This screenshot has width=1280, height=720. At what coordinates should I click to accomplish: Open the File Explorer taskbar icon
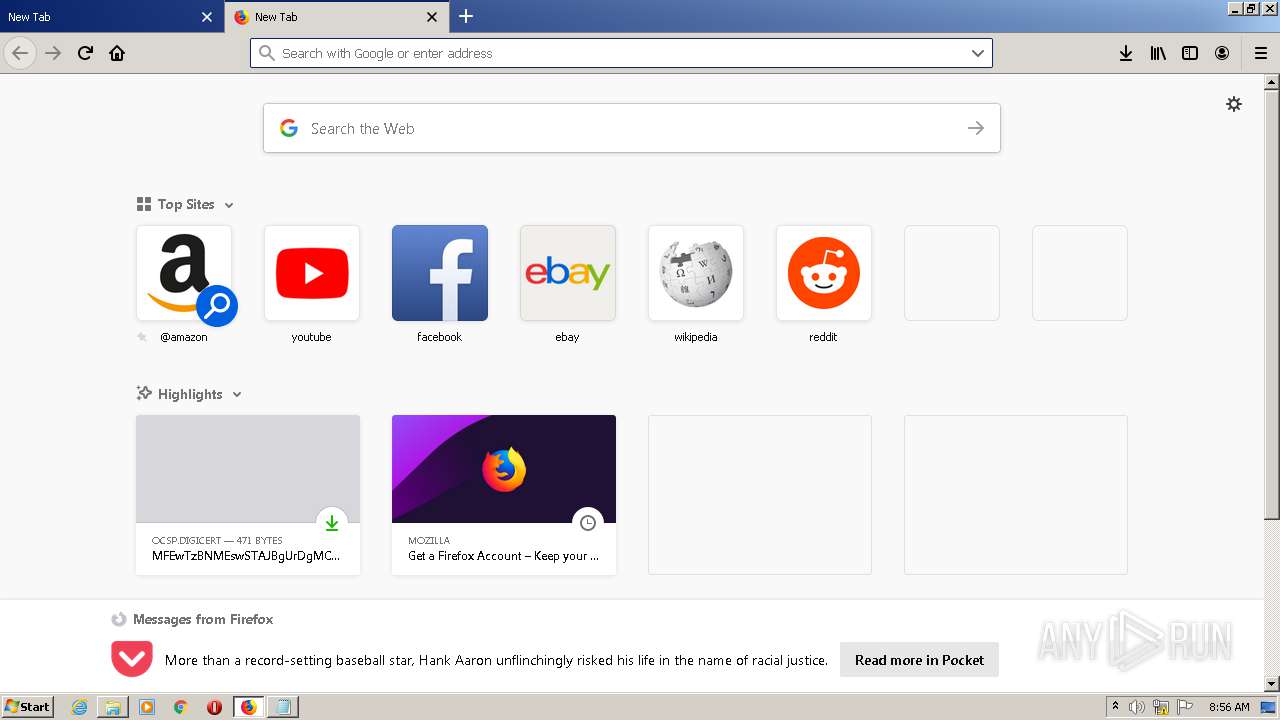tap(113, 707)
